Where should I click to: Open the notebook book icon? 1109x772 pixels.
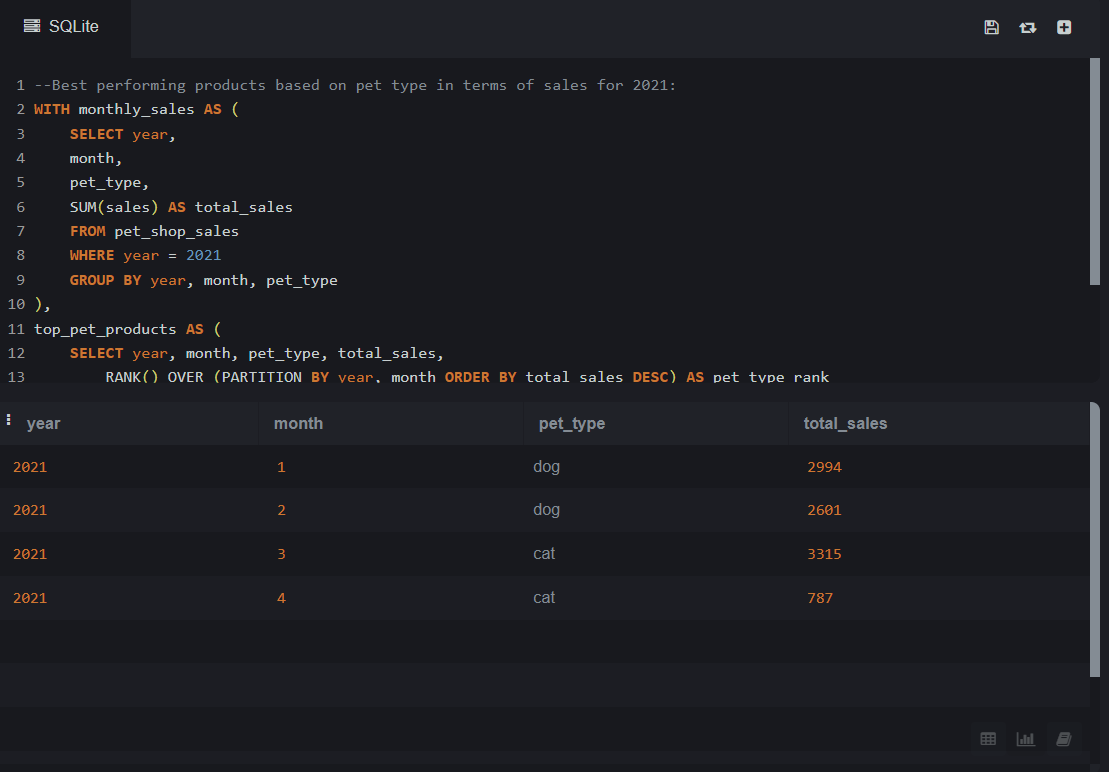pyautogui.click(x=1064, y=739)
